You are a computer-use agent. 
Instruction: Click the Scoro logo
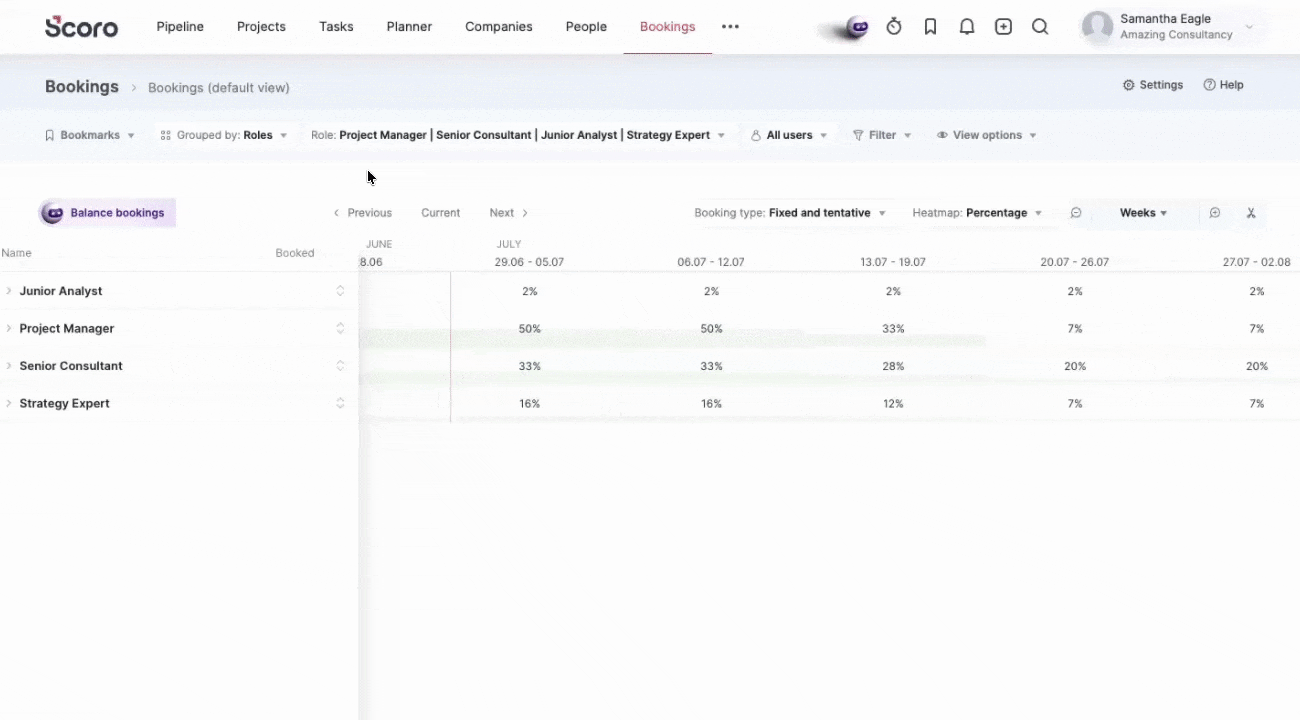[x=81, y=27]
